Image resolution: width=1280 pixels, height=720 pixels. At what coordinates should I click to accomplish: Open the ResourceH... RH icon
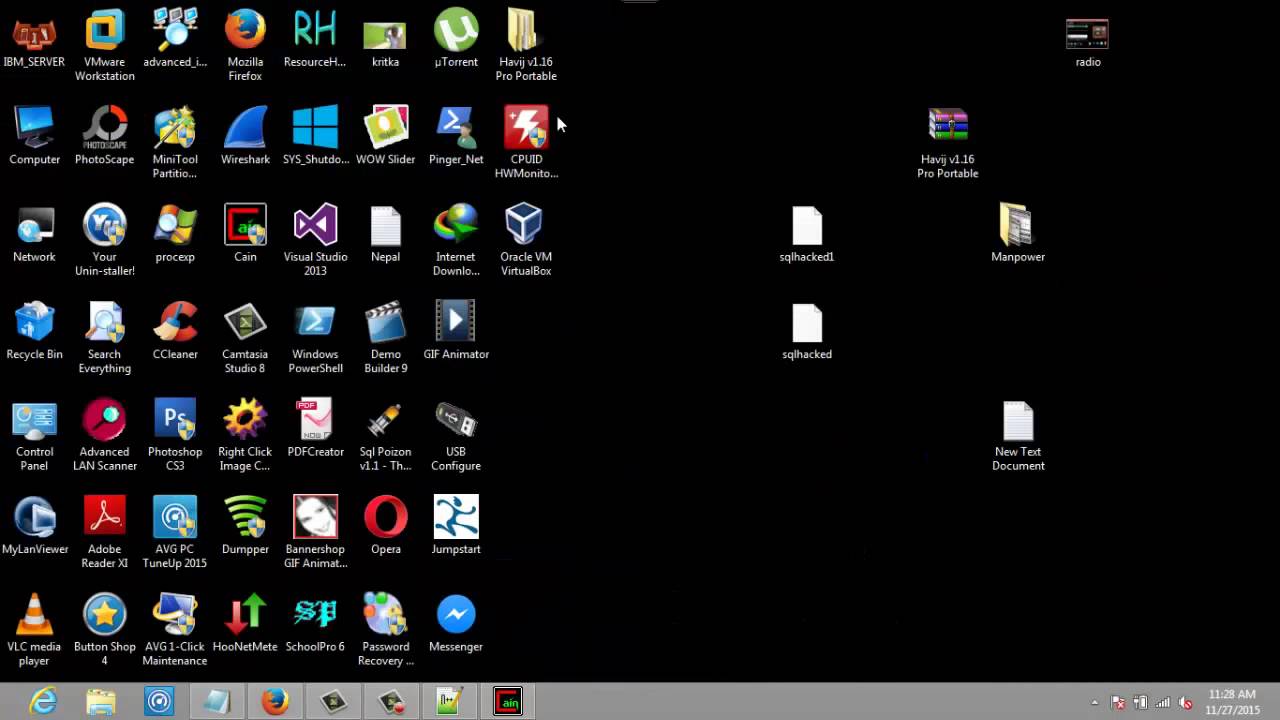click(x=315, y=40)
